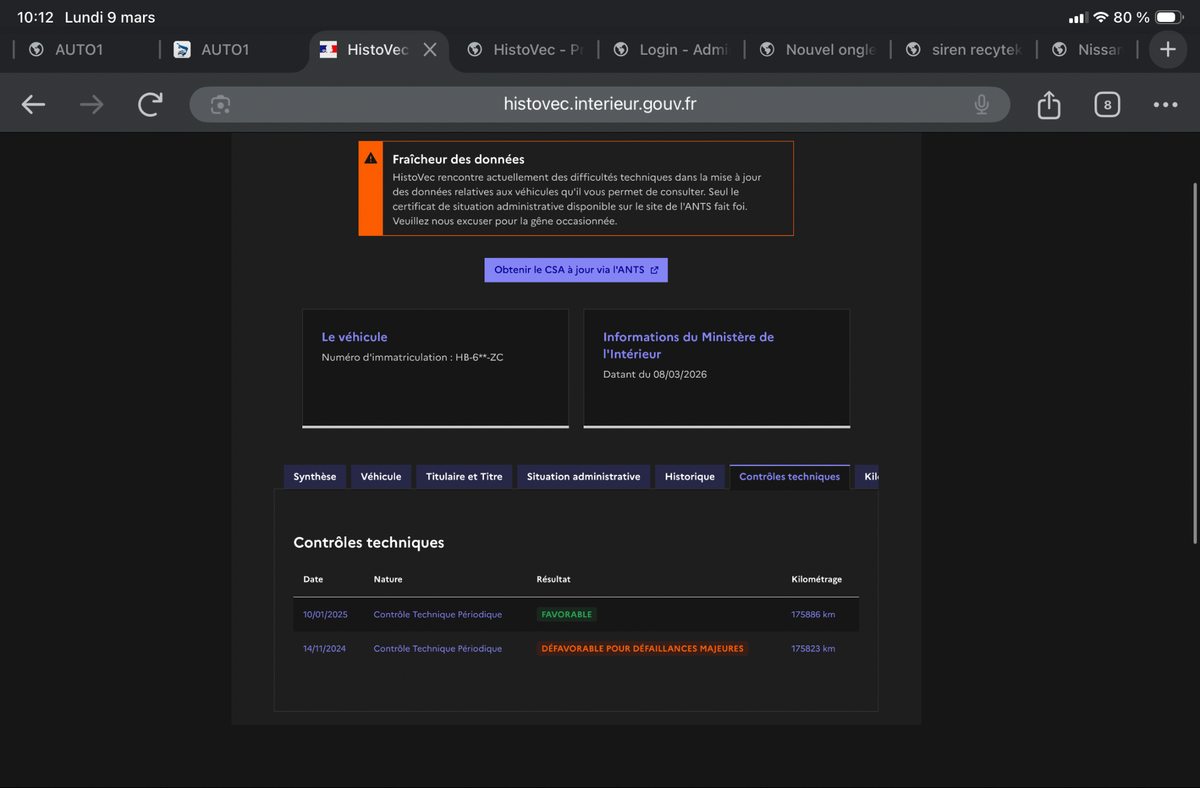Switch to the Nissan tab

tap(1090, 49)
